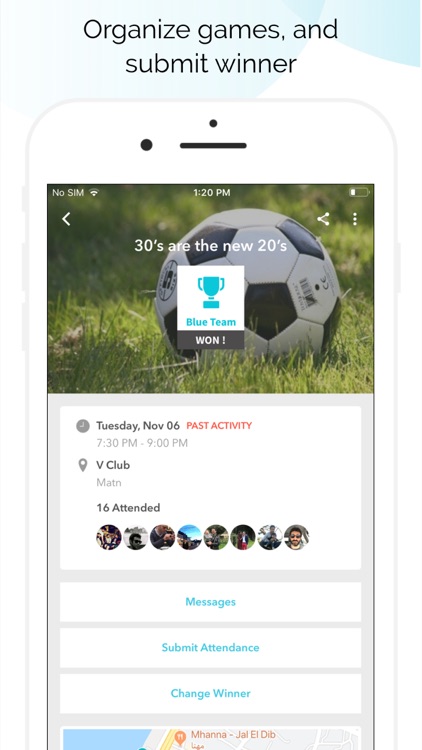This screenshot has width=422, height=750.
Task: Tap the back arrow icon
Action: coord(67,219)
